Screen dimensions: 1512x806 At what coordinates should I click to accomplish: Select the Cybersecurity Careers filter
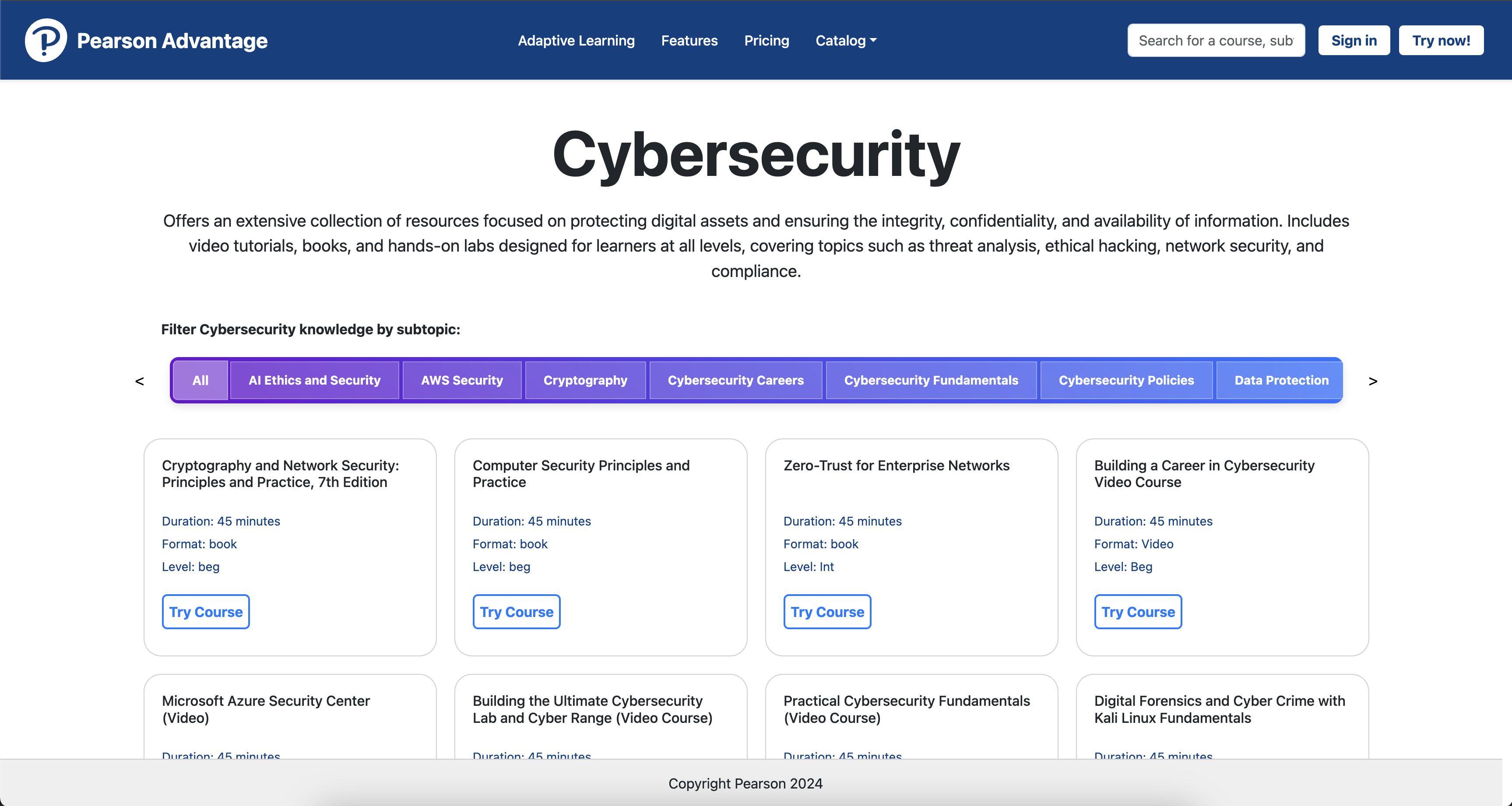(735, 380)
